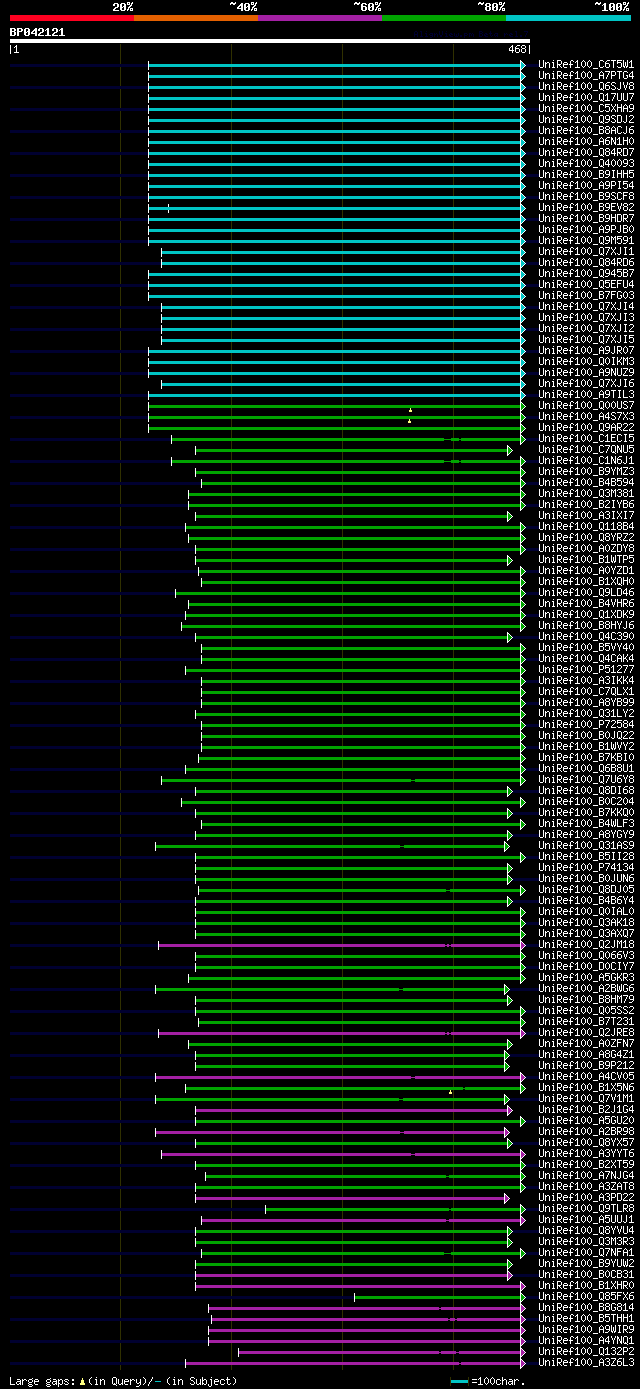Viewport: 640px width, 1389px height.
Task: Select the UniRef100_A3Z6L3 label
Action: point(586,1362)
